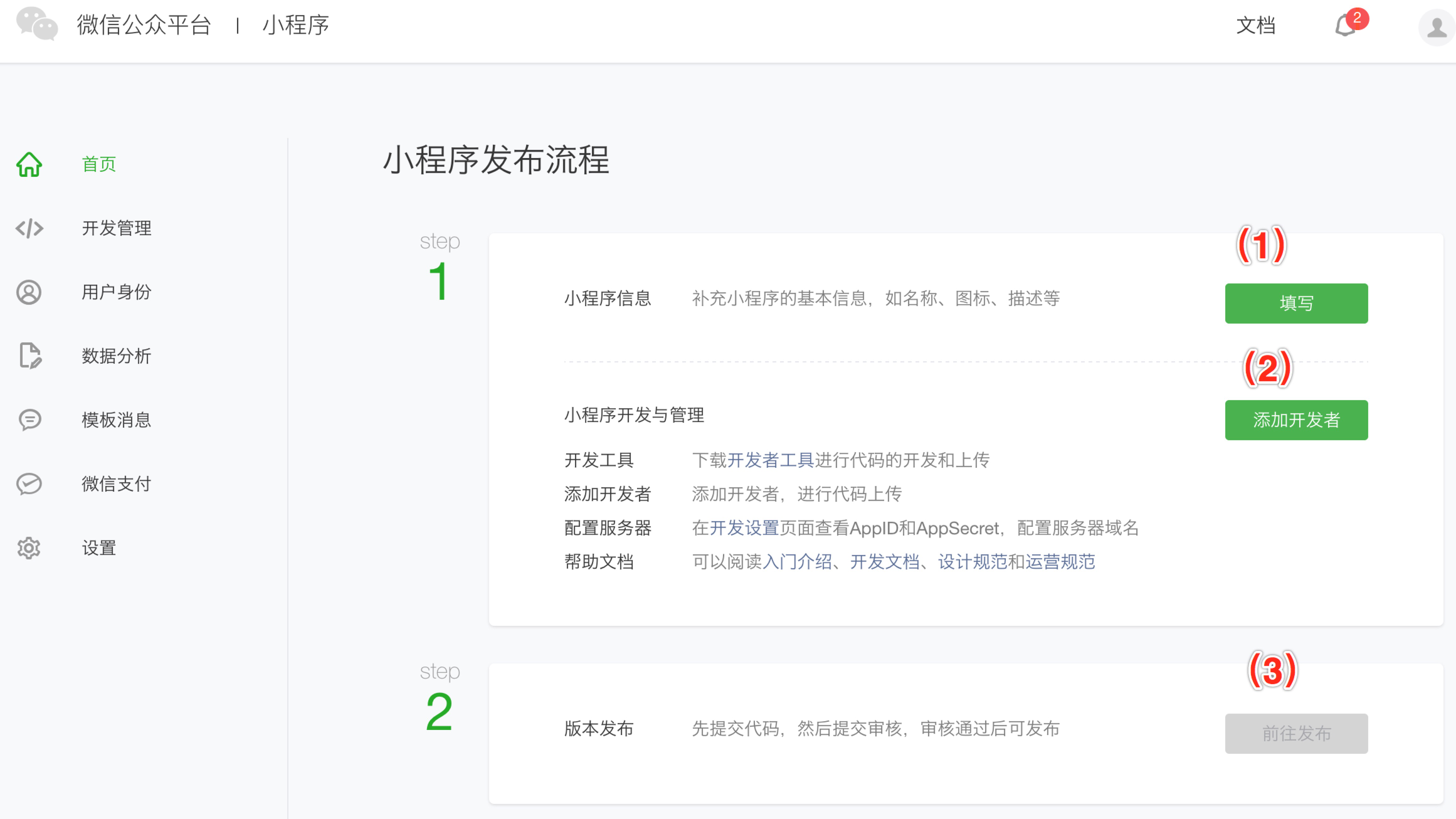Open the 设计规范 help link

pyautogui.click(x=973, y=562)
